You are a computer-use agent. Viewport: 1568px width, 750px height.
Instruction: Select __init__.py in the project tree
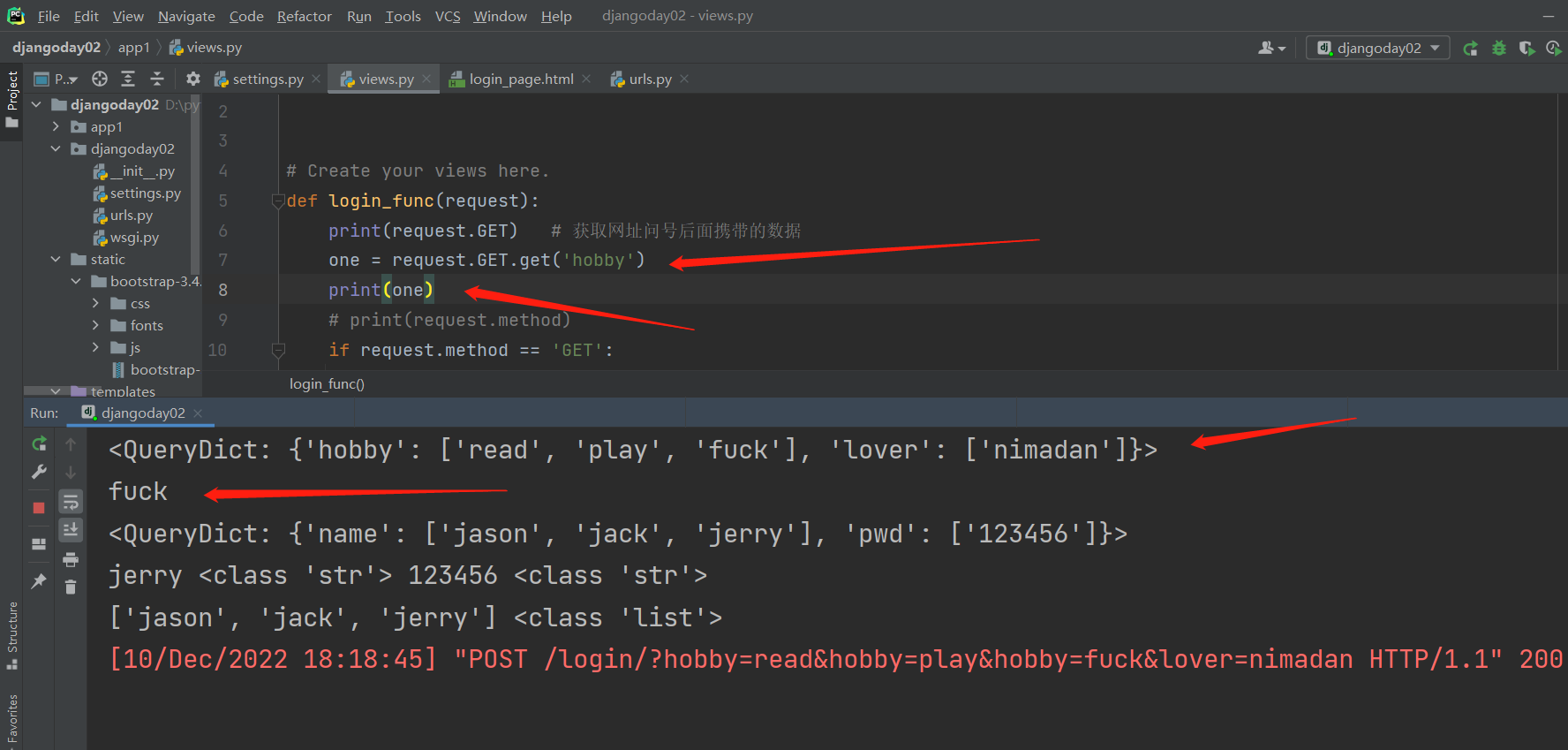click(x=134, y=170)
